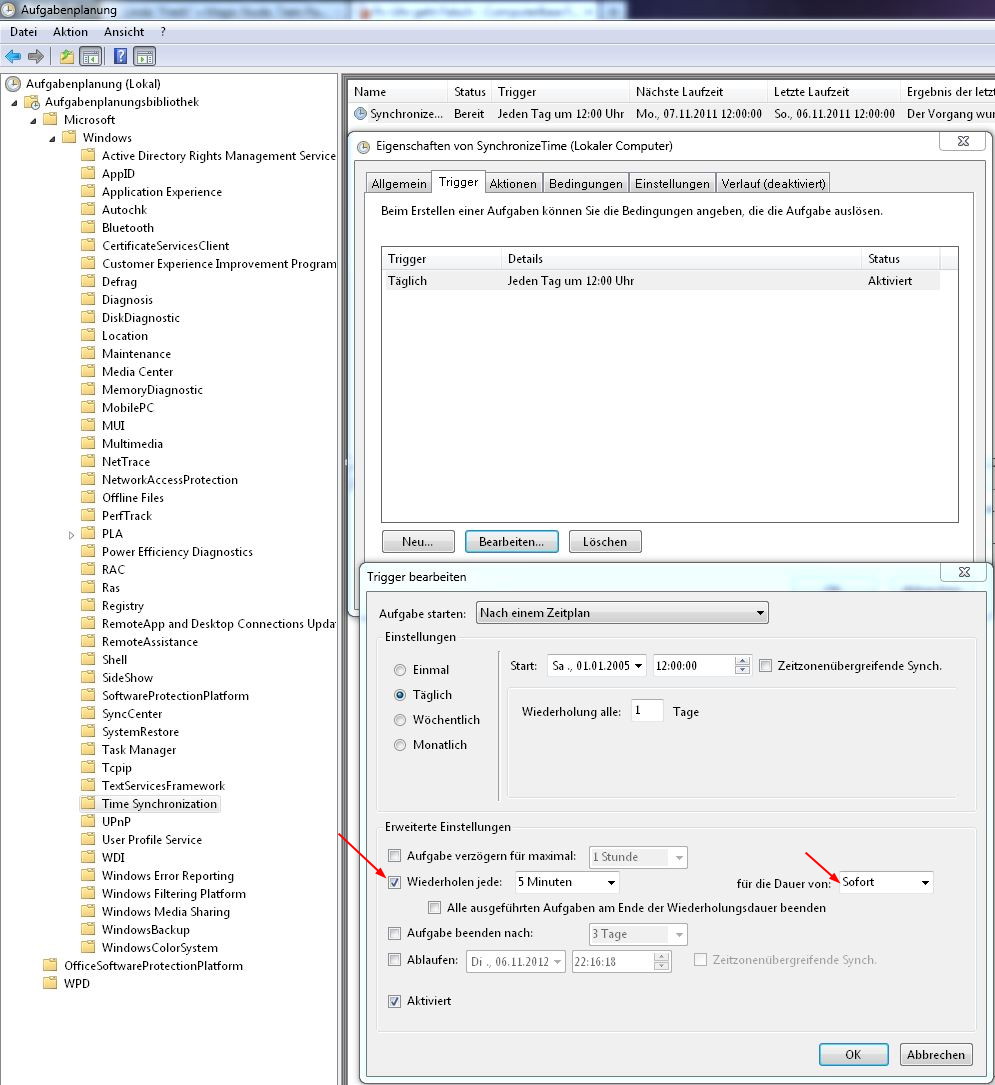Screen dimensions: 995x1085
Task: Switch to the Bedingungen tab
Action: 586,183
